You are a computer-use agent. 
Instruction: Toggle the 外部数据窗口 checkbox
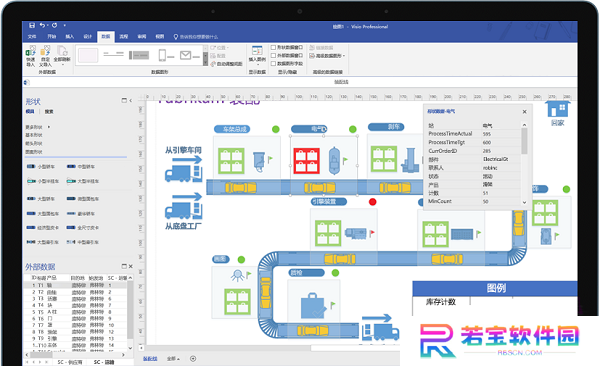tap(273, 56)
